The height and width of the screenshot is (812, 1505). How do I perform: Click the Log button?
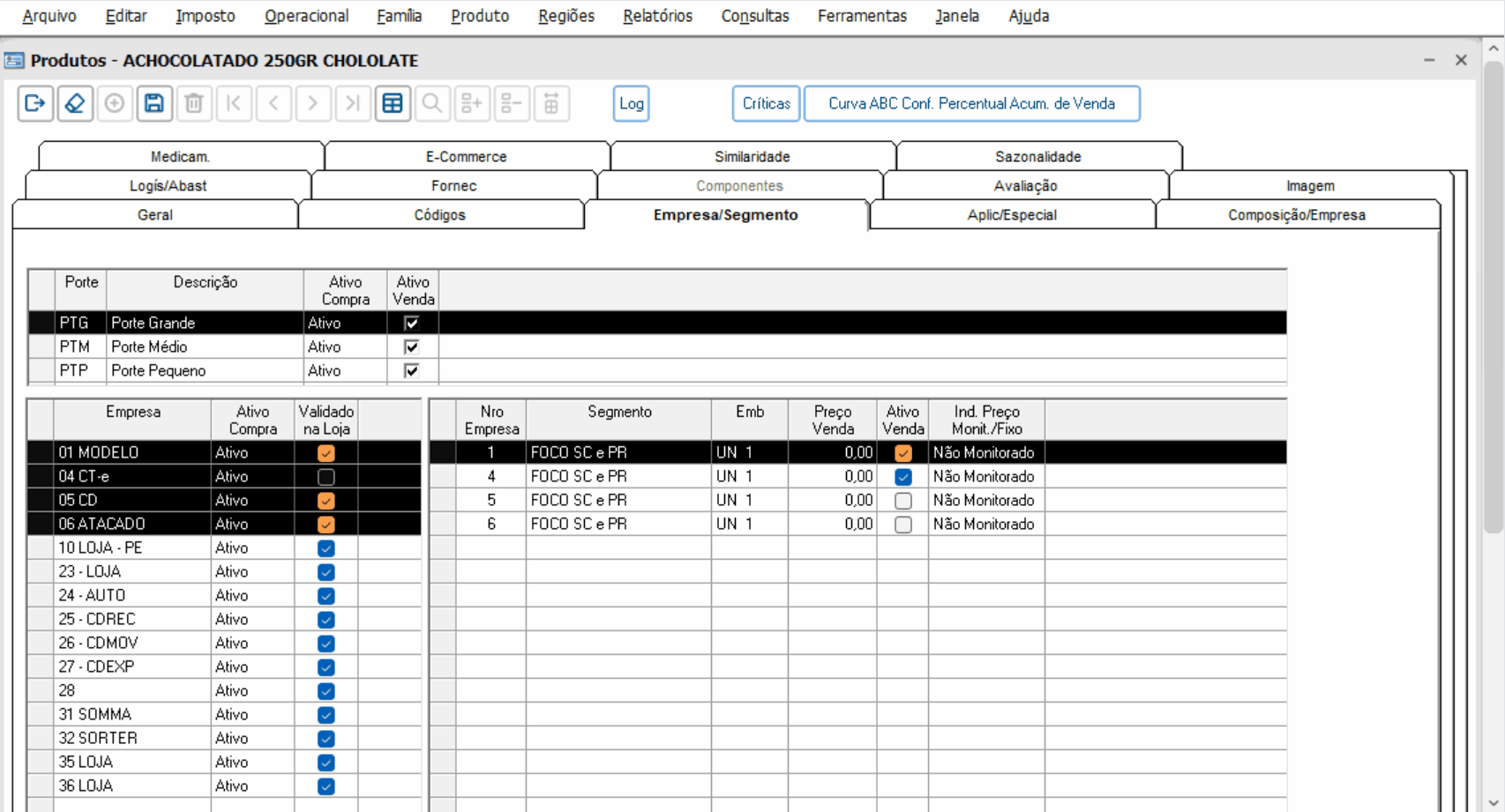coord(632,104)
